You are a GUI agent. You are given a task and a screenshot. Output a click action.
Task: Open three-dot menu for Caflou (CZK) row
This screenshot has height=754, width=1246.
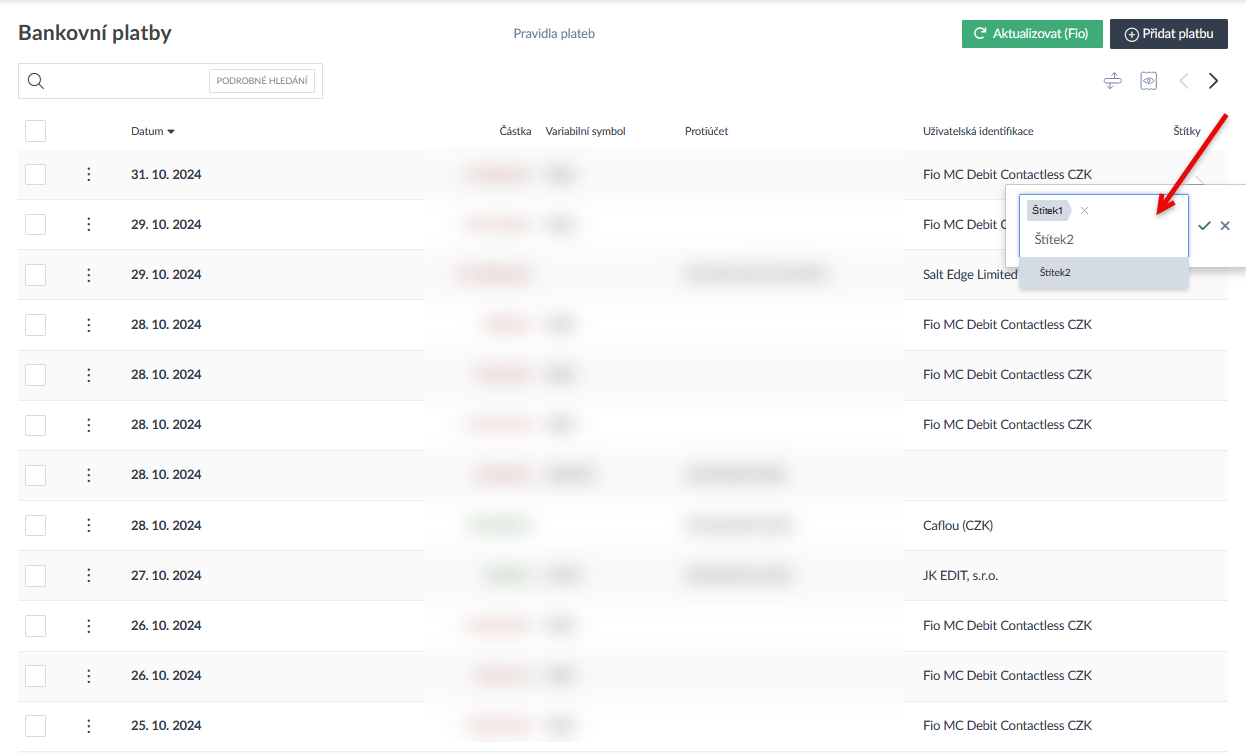pyautogui.click(x=88, y=525)
